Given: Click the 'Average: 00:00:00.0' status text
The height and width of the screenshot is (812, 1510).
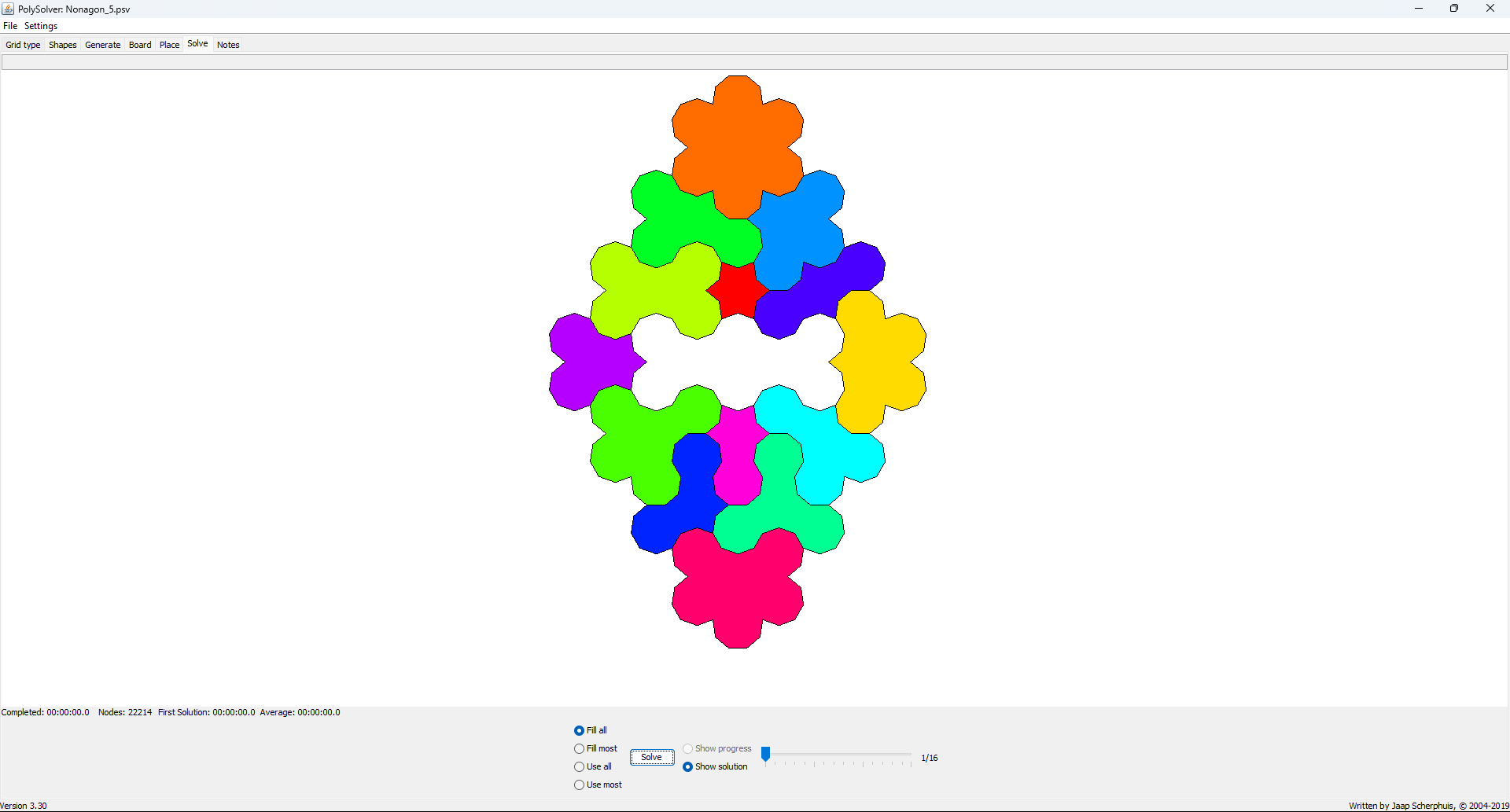Looking at the screenshot, I should [x=300, y=712].
